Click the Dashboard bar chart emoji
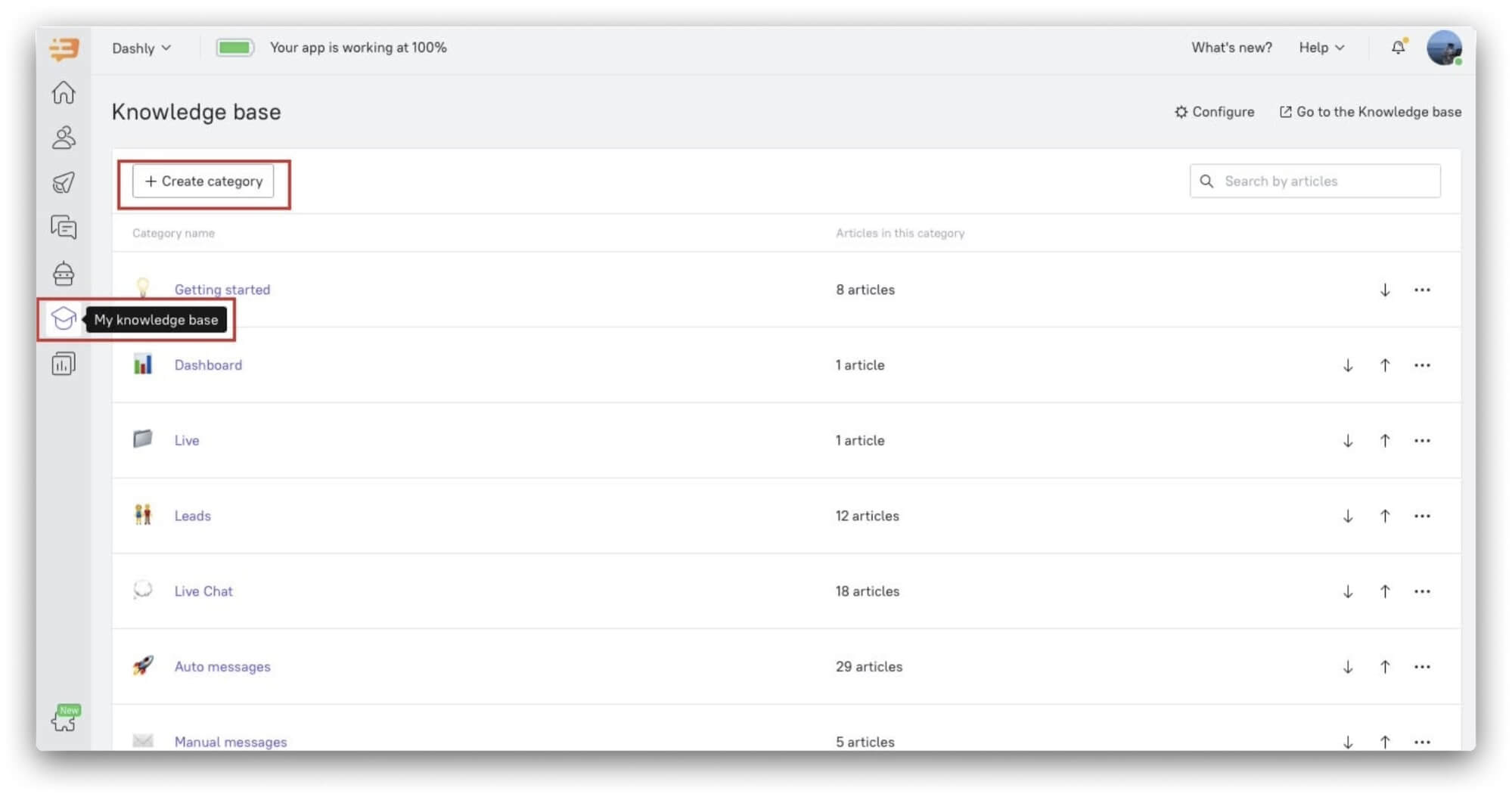Viewport: 1512px width, 797px height. (x=143, y=364)
